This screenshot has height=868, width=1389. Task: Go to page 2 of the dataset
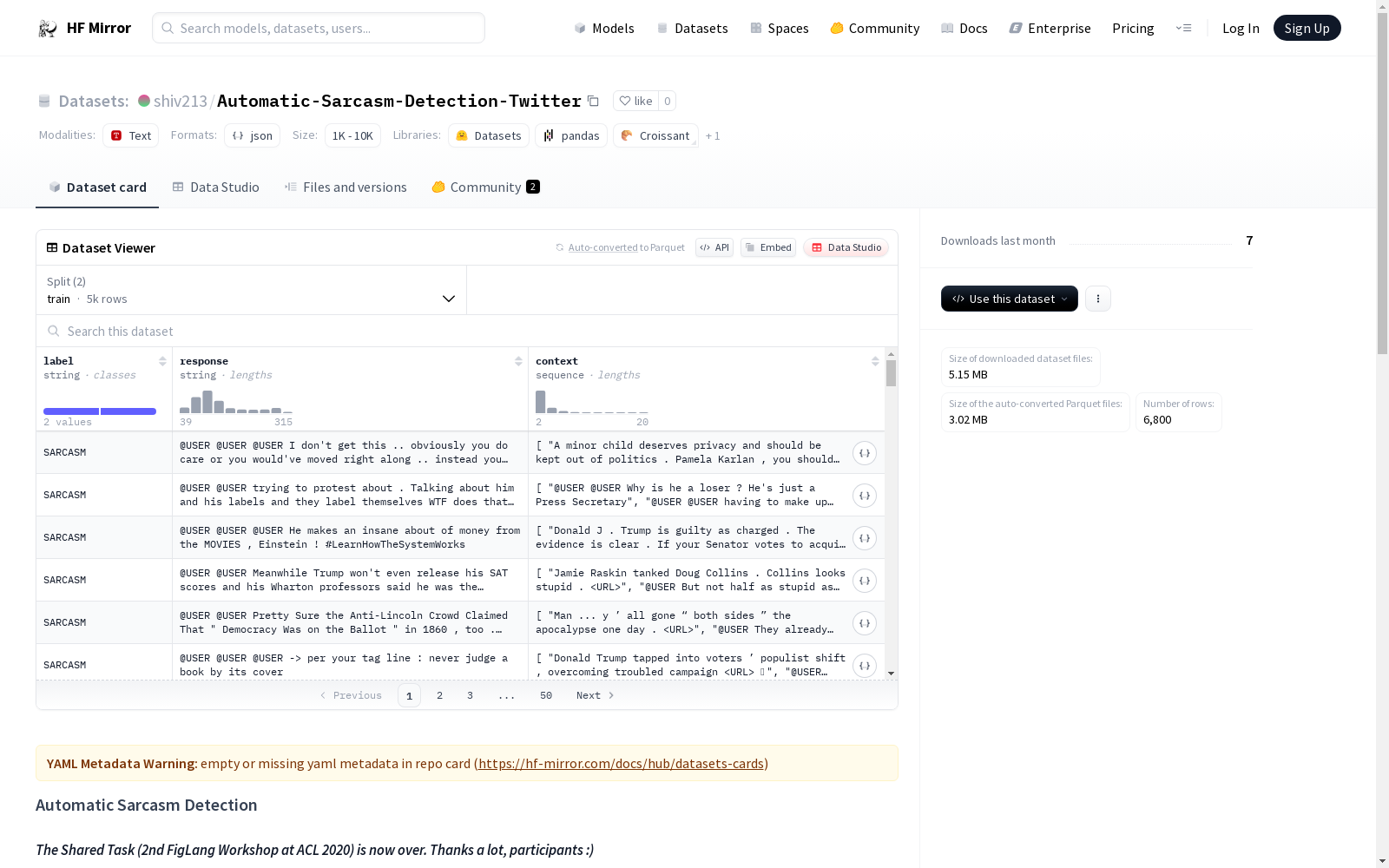(x=440, y=695)
